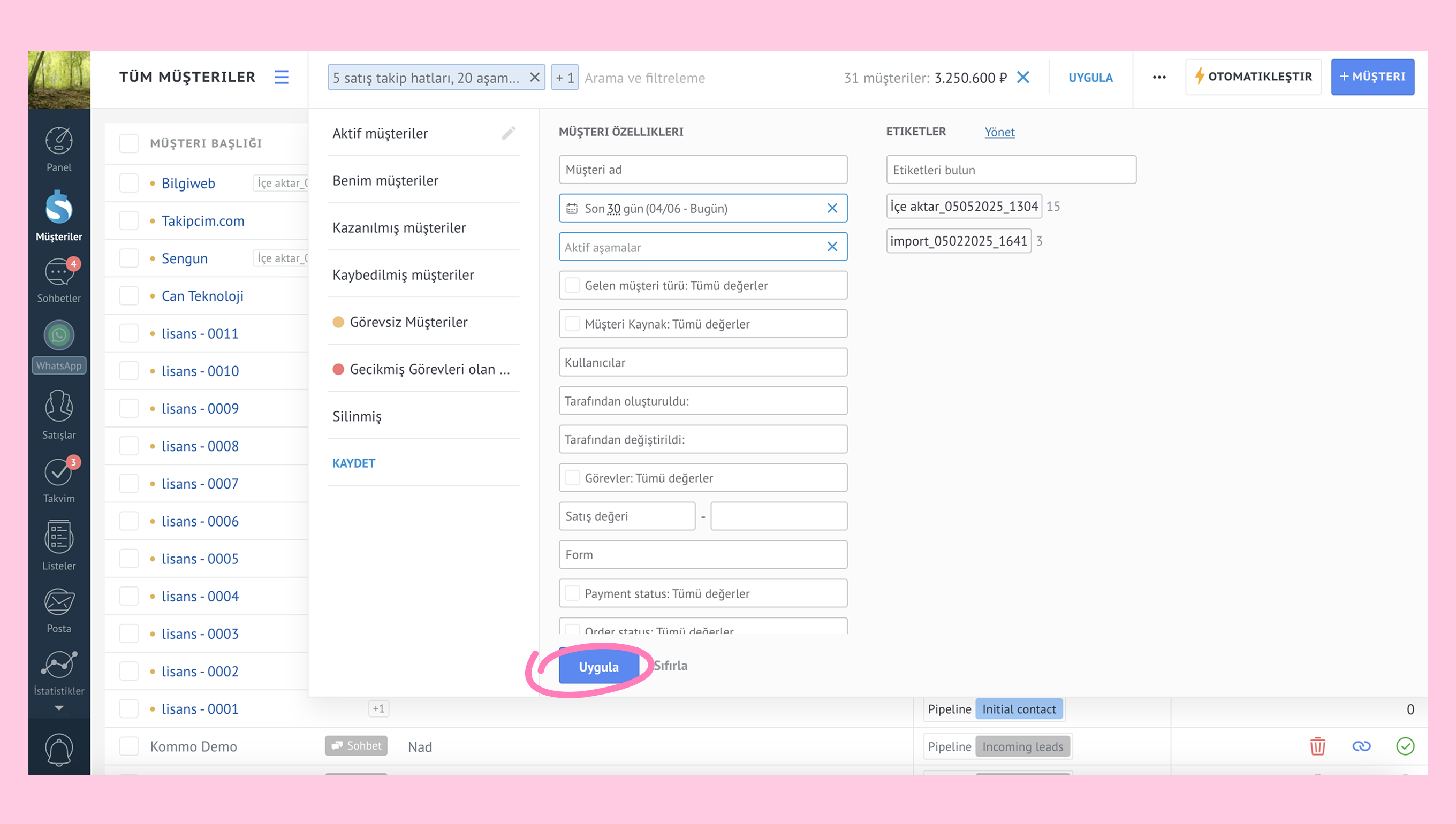1456x824 pixels.
Task: Check the lisans - 0011 row checkbox
Action: coord(128,333)
